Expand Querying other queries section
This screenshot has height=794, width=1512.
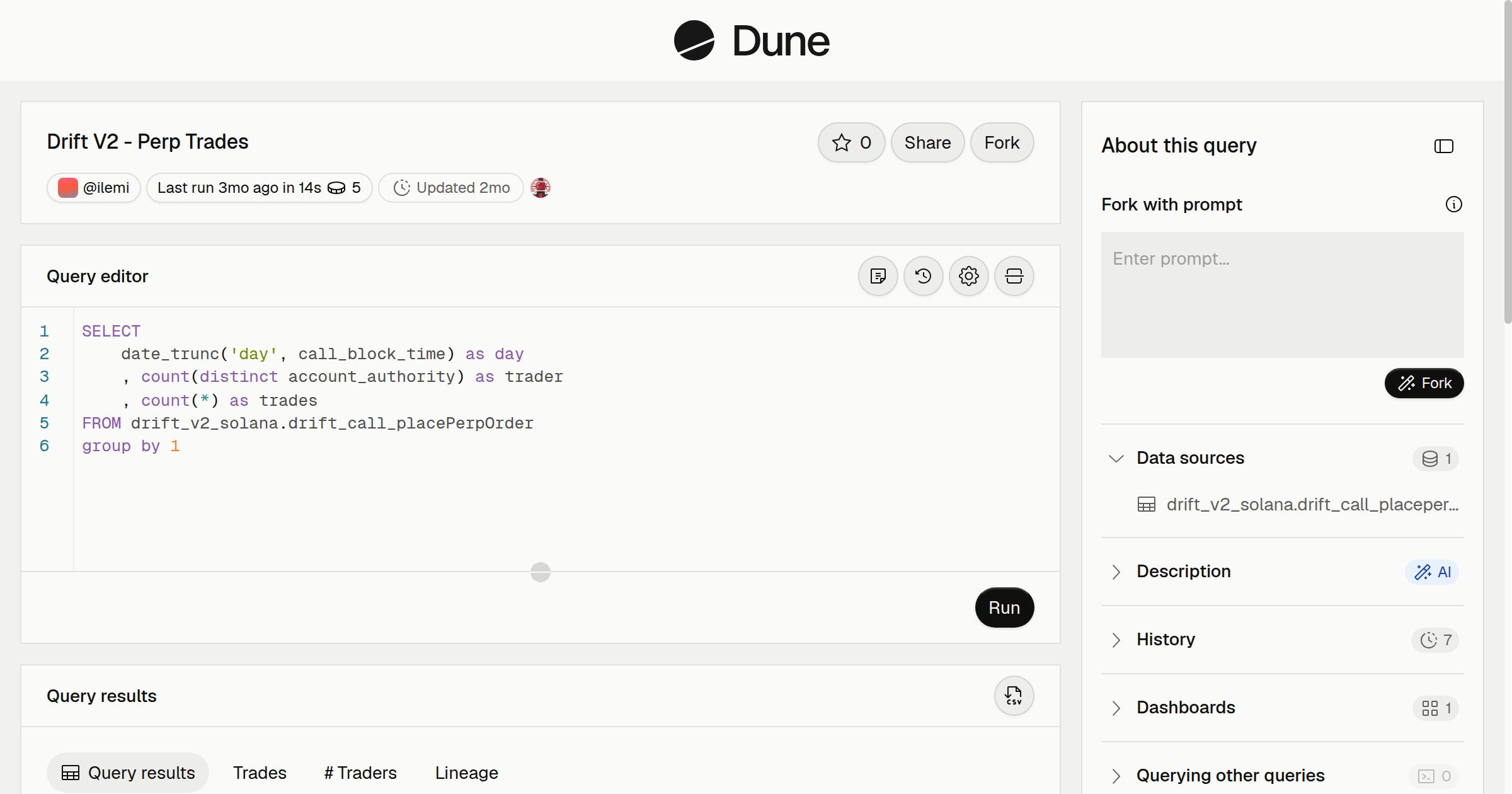(x=1116, y=776)
